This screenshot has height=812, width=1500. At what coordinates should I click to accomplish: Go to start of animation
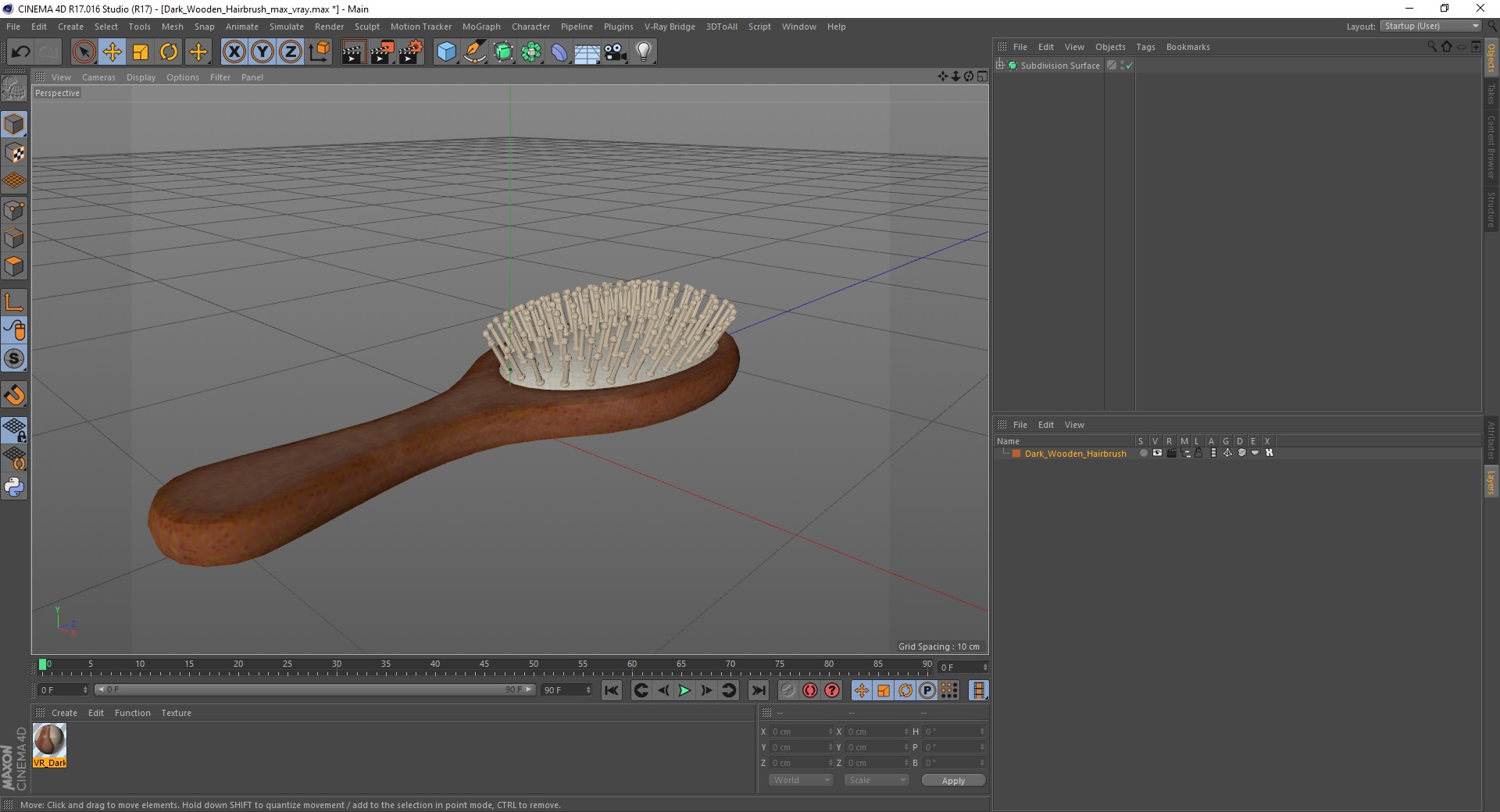tap(612, 690)
